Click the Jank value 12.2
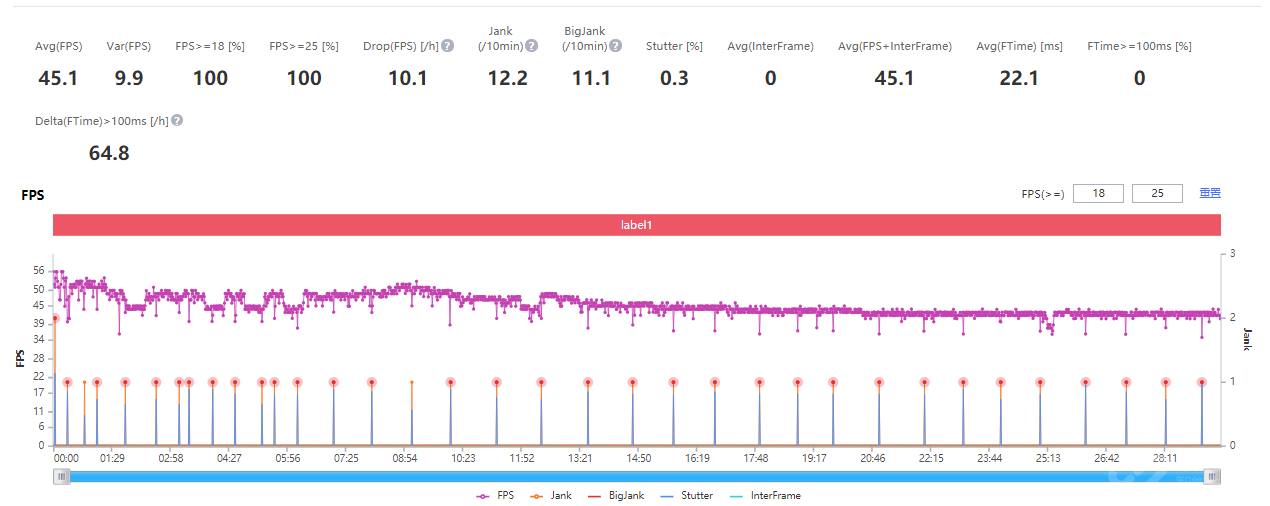 (507, 78)
